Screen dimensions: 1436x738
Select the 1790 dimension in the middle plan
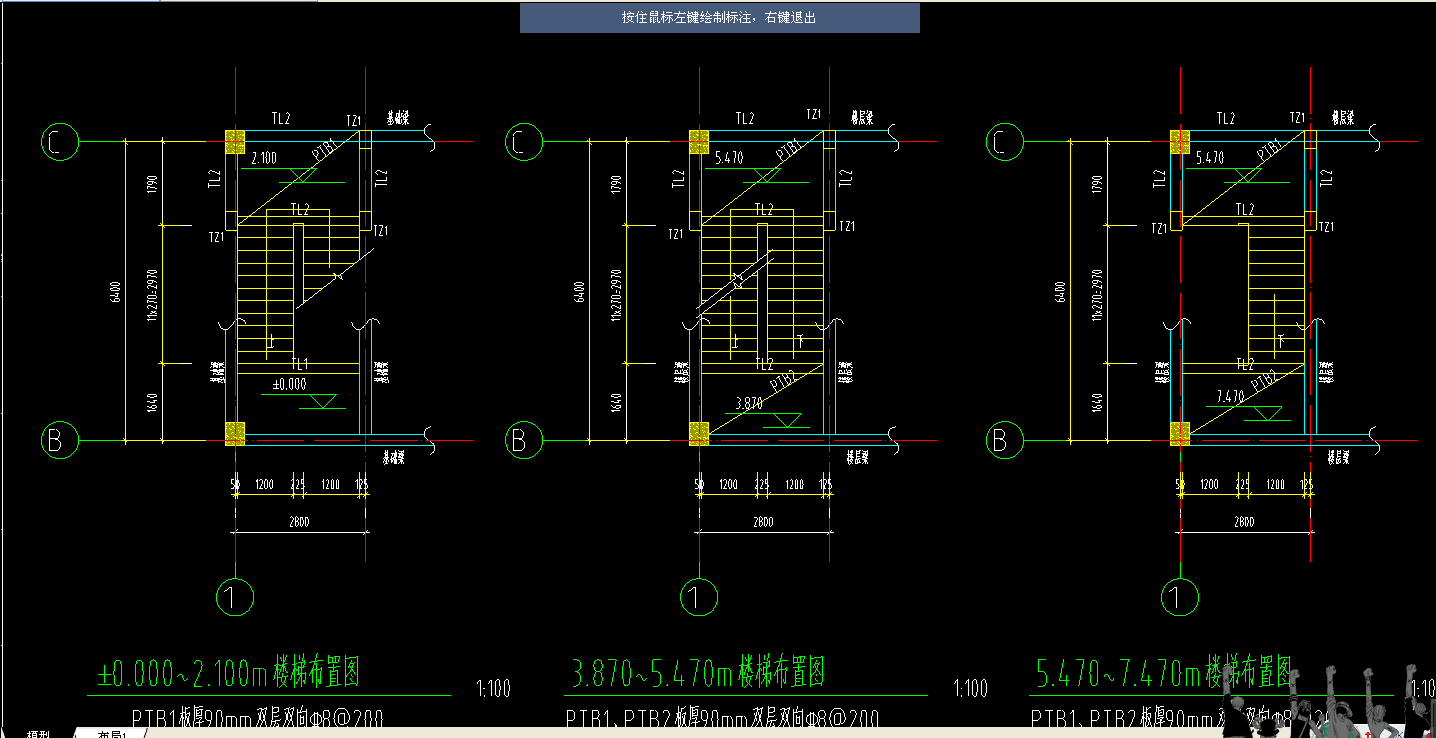point(617,184)
